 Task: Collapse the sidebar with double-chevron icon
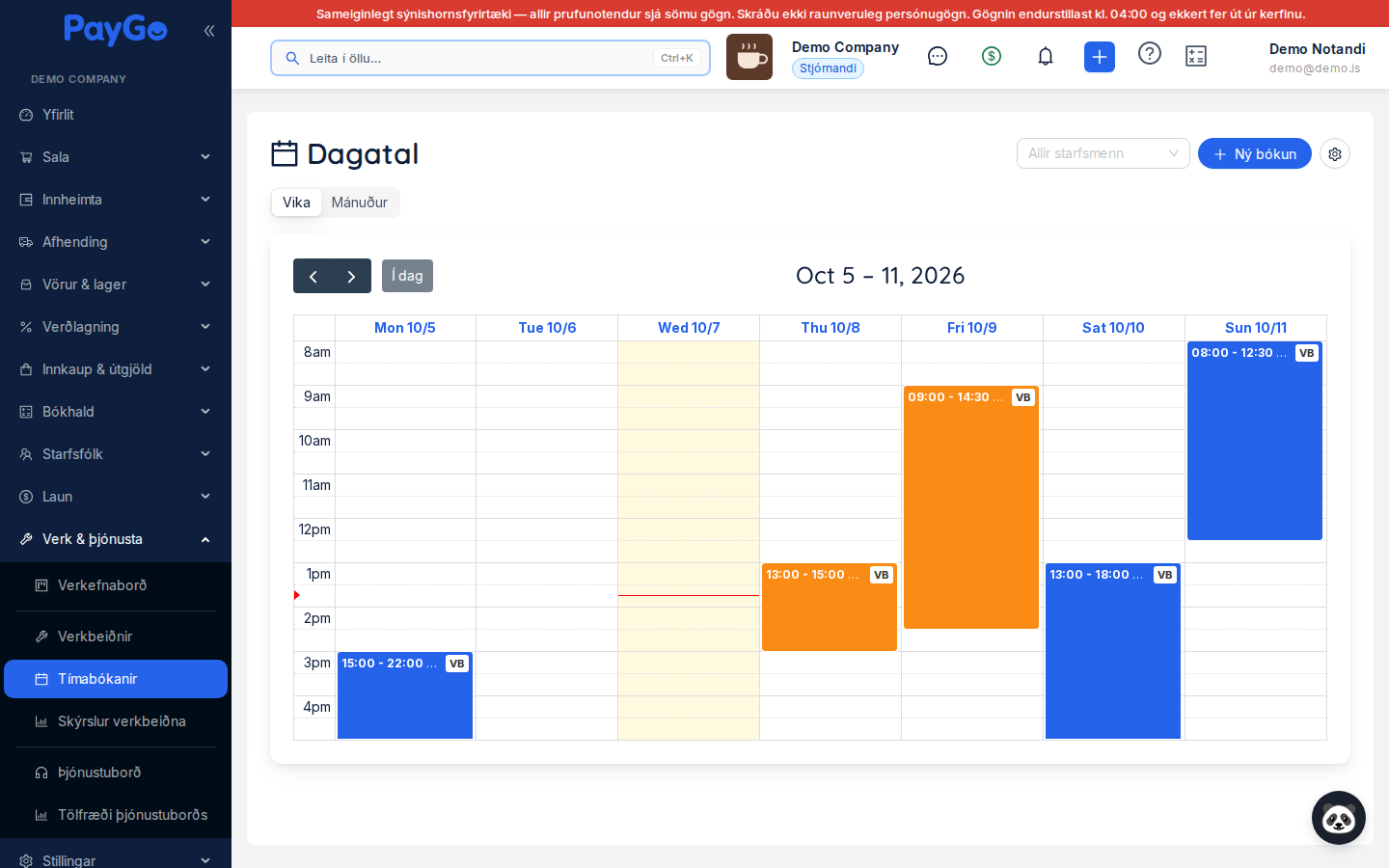(209, 31)
